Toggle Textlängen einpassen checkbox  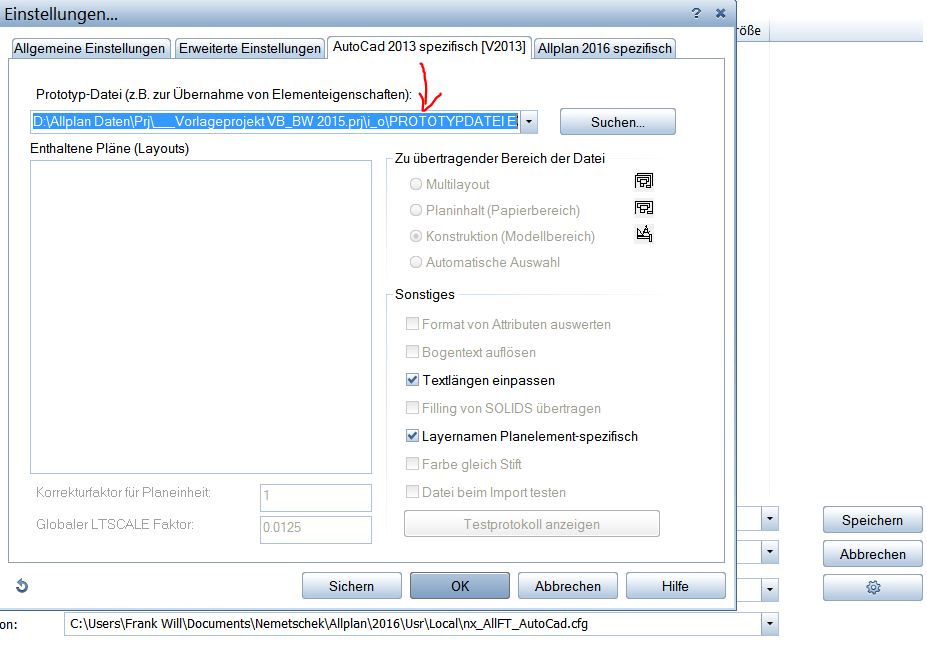[x=413, y=380]
